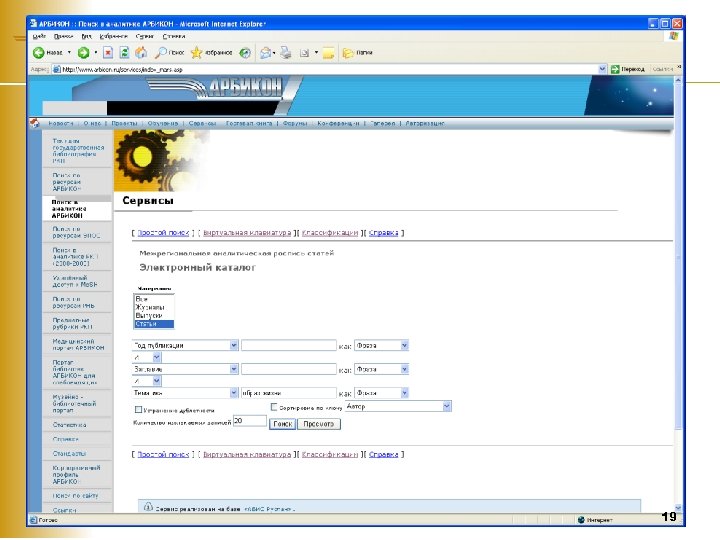Screen dimensions: 720x540
Task: Click the page vertical scrollbar thumb
Action: [x=678, y=257]
